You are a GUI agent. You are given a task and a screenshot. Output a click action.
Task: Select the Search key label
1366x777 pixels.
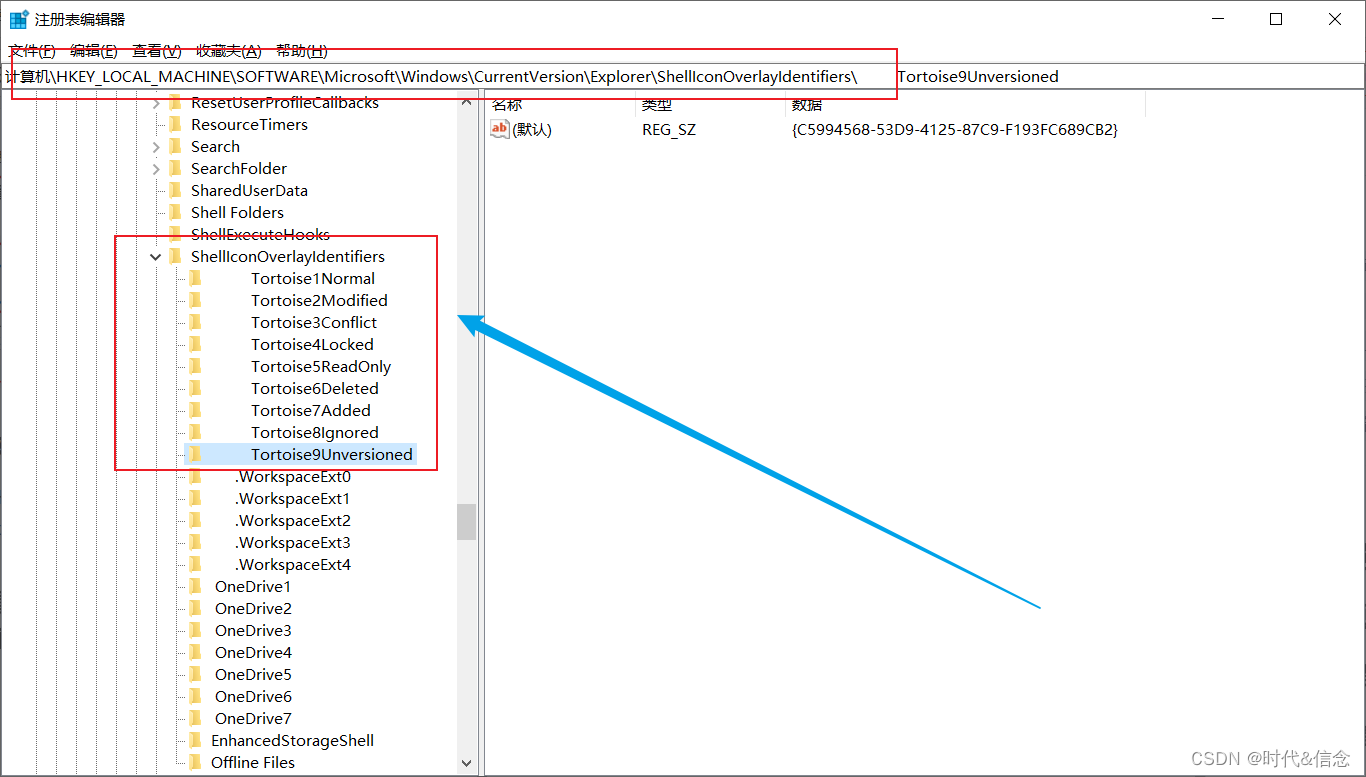pyautogui.click(x=215, y=146)
